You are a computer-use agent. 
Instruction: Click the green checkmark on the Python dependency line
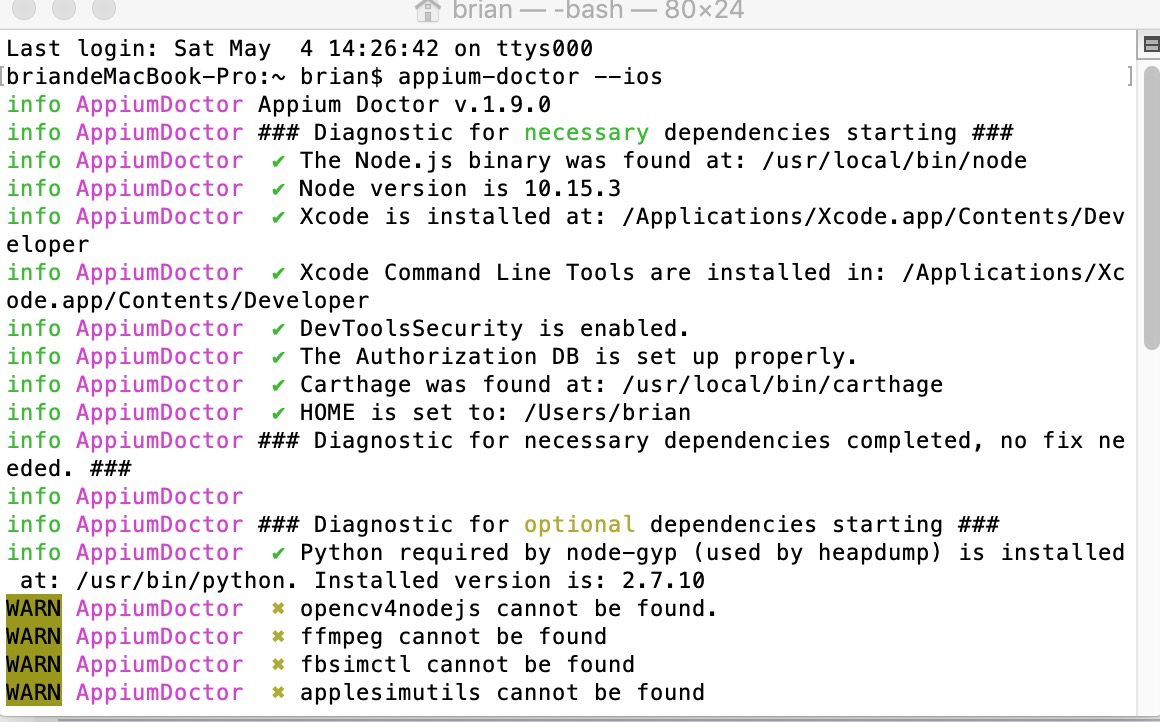click(x=277, y=552)
